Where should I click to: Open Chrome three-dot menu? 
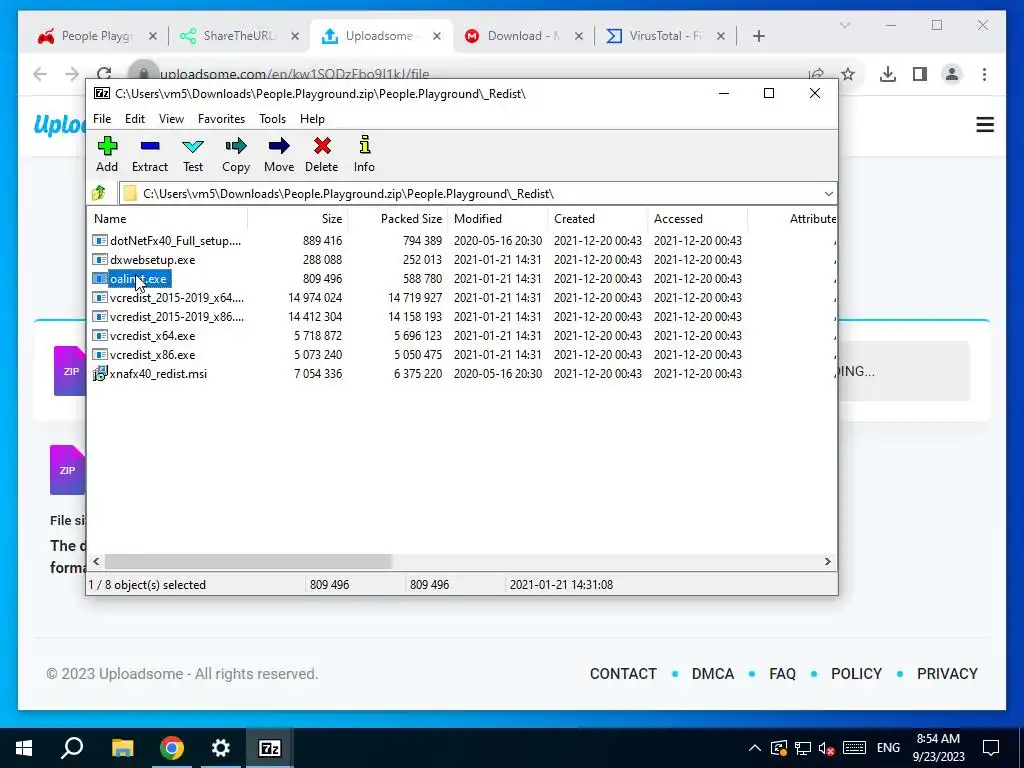click(x=984, y=74)
